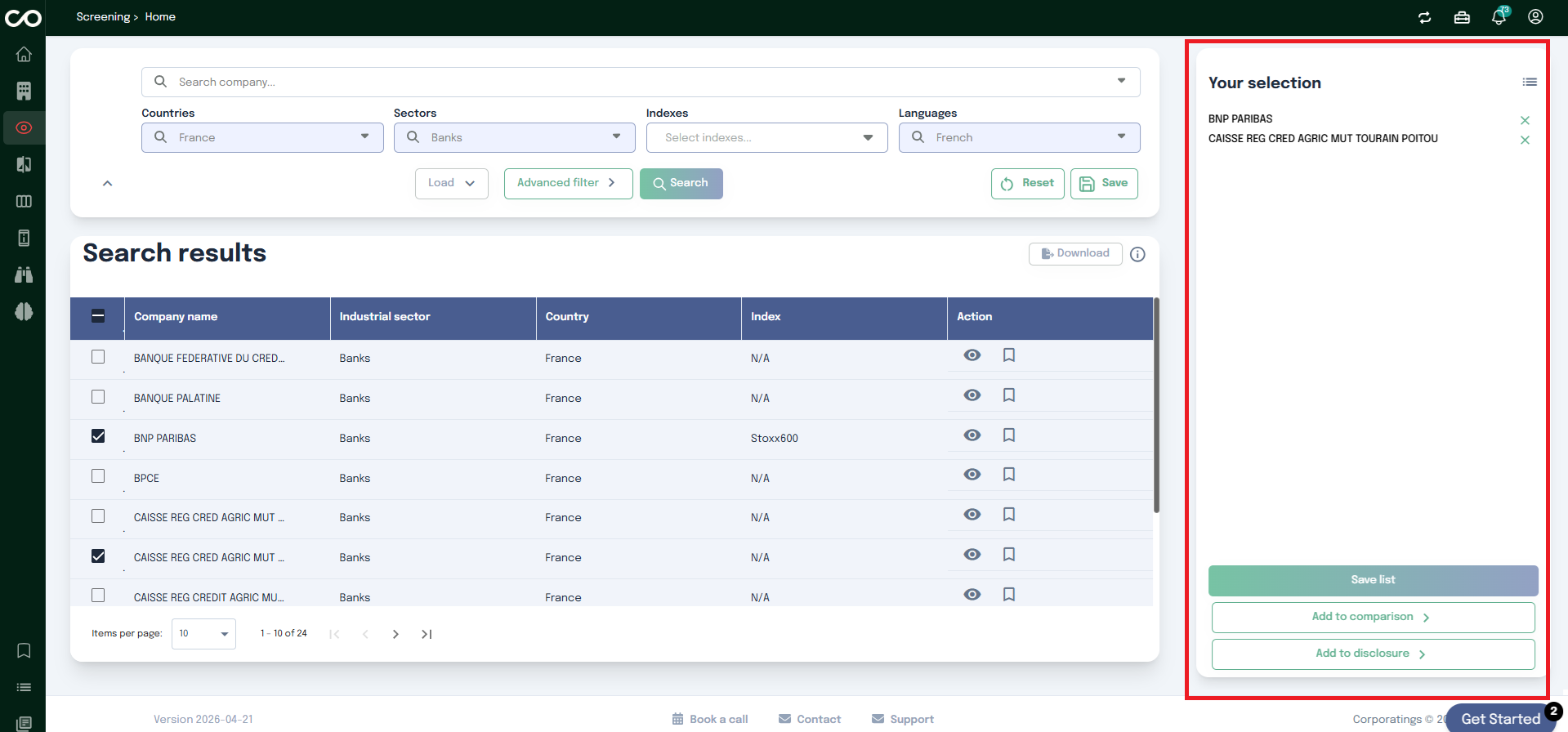This screenshot has width=1568, height=732.
Task: Click the results table vertical scrollbar
Action: click(1156, 405)
